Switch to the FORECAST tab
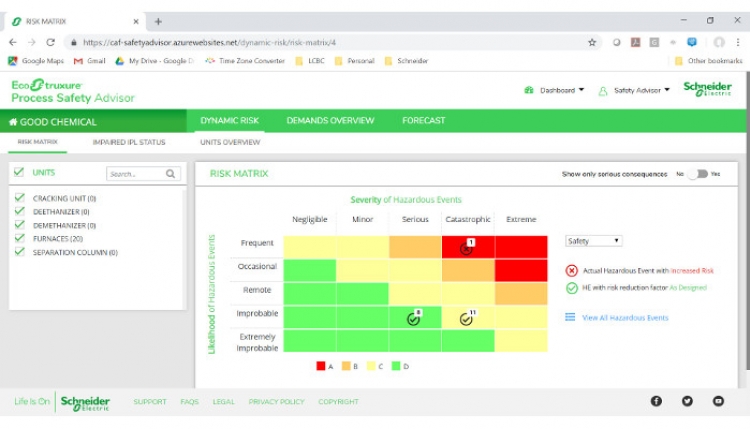 (x=423, y=121)
